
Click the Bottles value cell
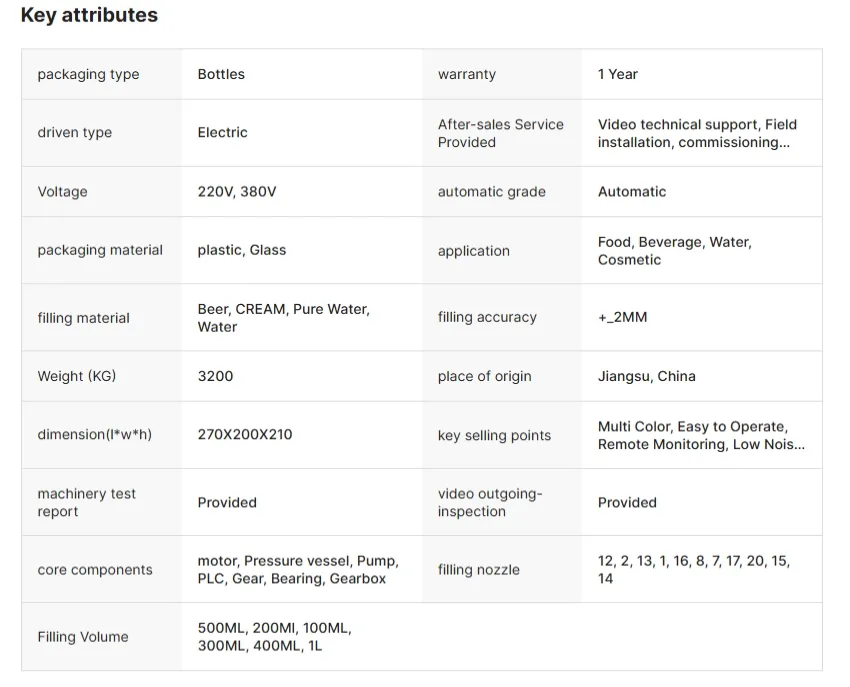pos(221,74)
